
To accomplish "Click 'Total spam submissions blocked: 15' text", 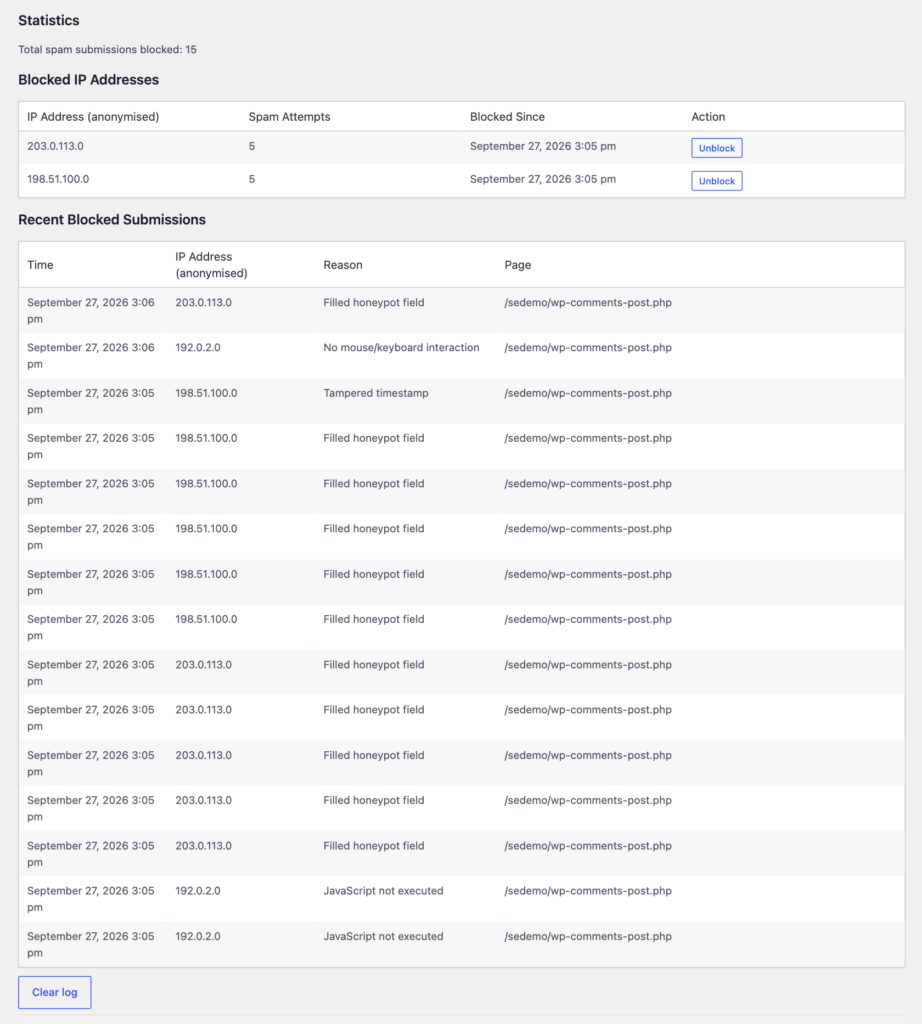I will (107, 50).
